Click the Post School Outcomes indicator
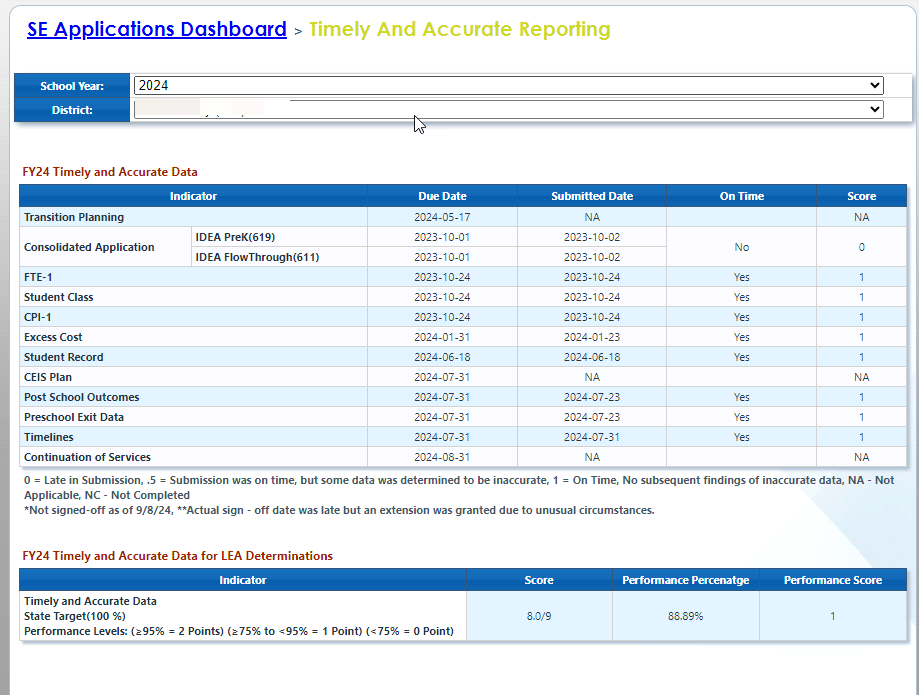 81,397
